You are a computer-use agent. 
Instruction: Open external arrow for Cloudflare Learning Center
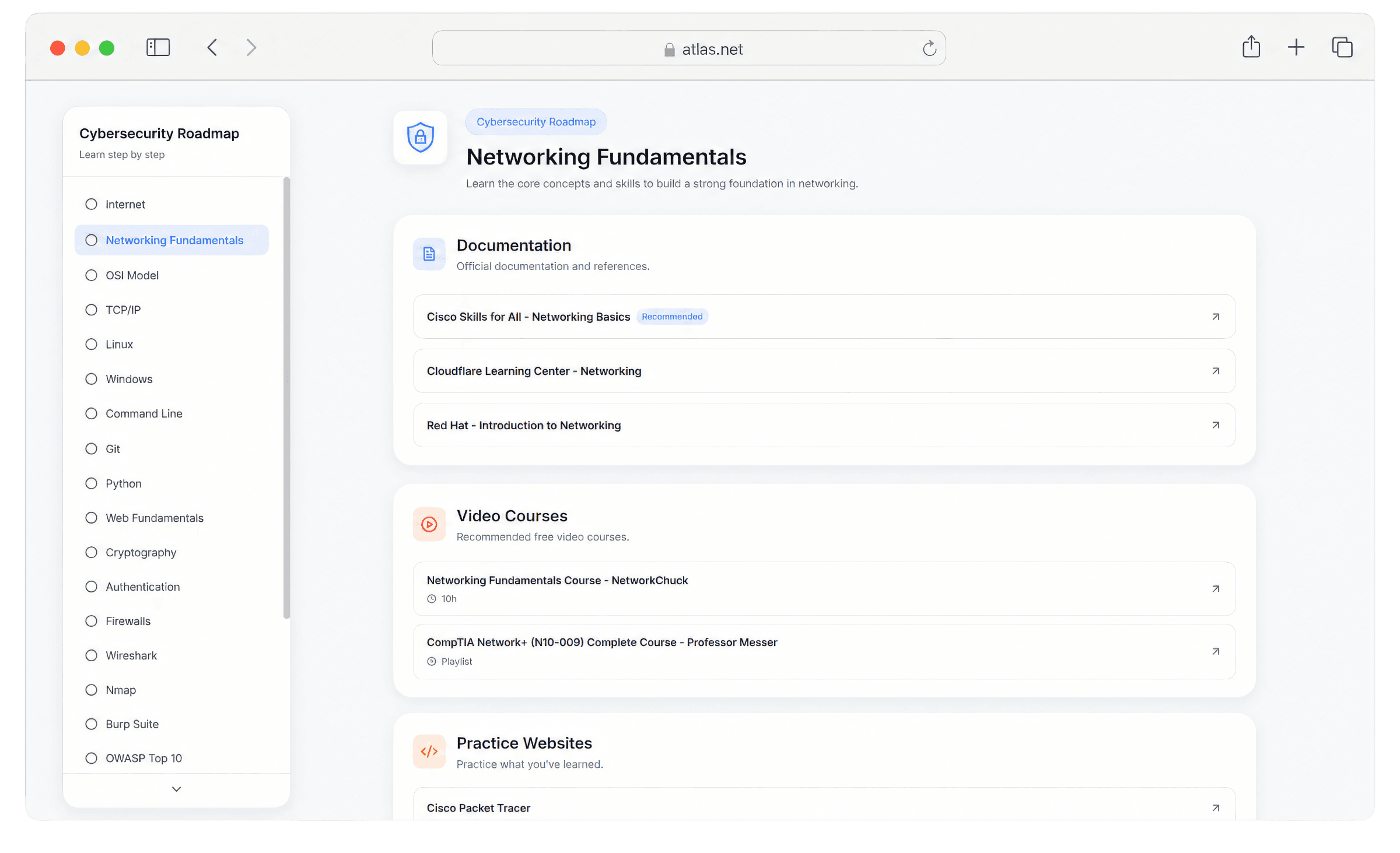pos(1216,371)
